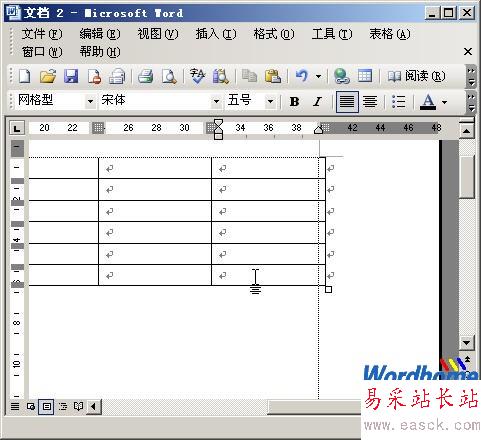Viewport: 481px width, 440px height.
Task: Click horizontal scrollbar left arrow
Action: tap(93, 406)
